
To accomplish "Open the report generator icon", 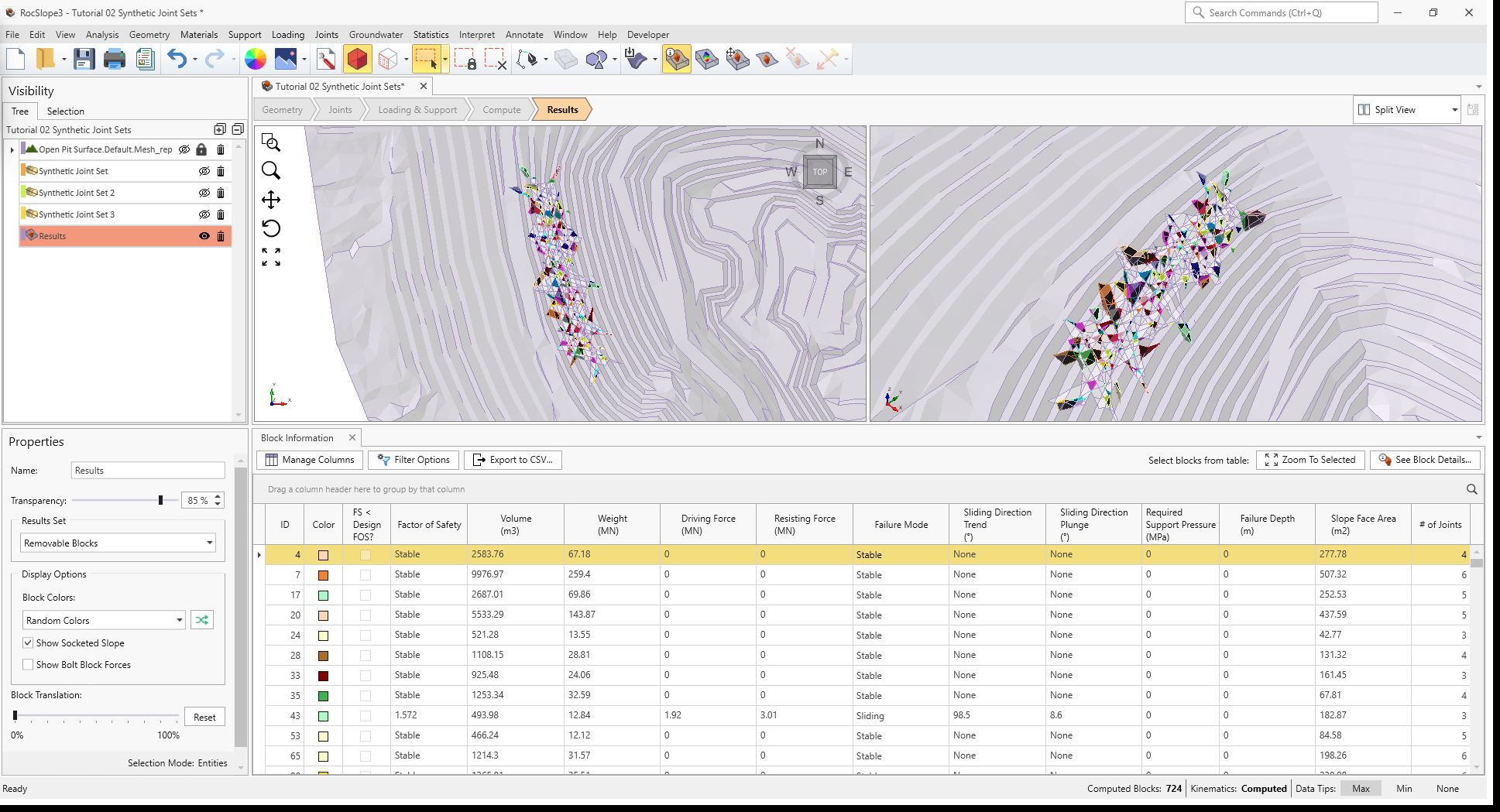I will pyautogui.click(x=145, y=59).
